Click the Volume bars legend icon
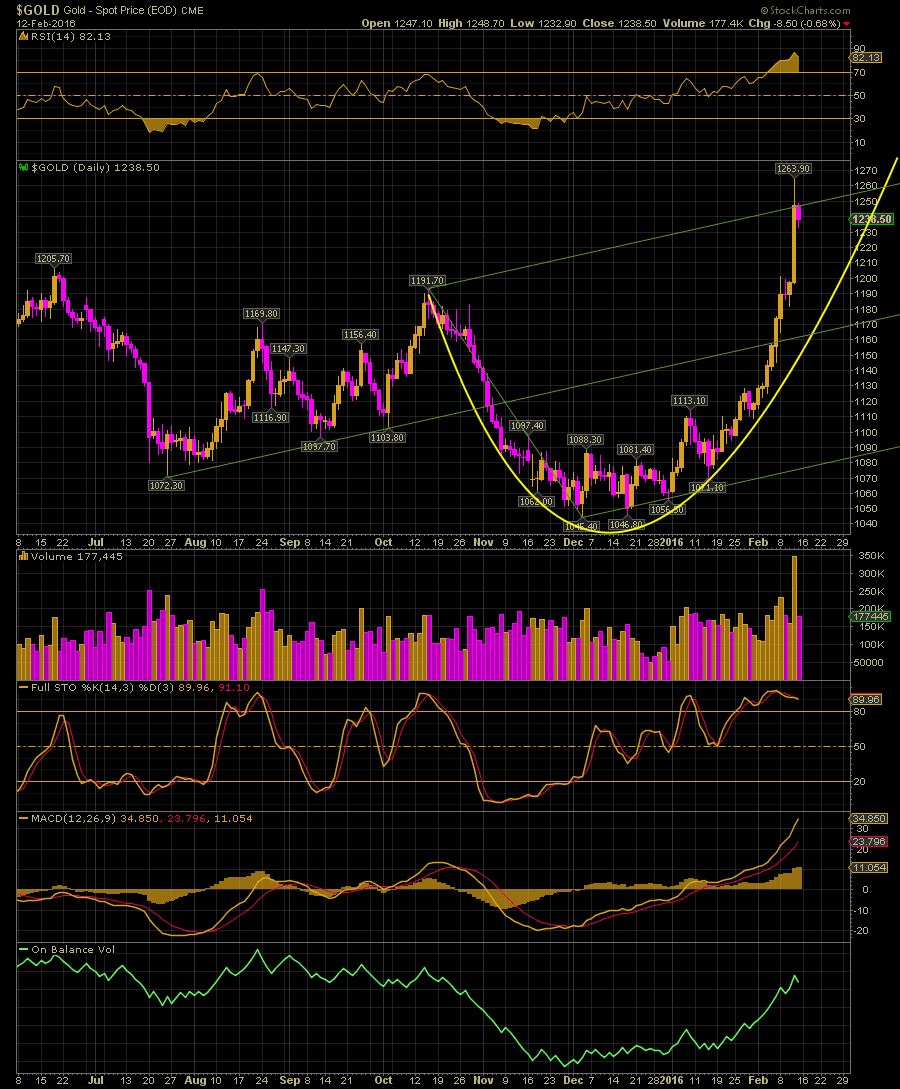Viewport: 900px width, 1089px height. click(23, 556)
